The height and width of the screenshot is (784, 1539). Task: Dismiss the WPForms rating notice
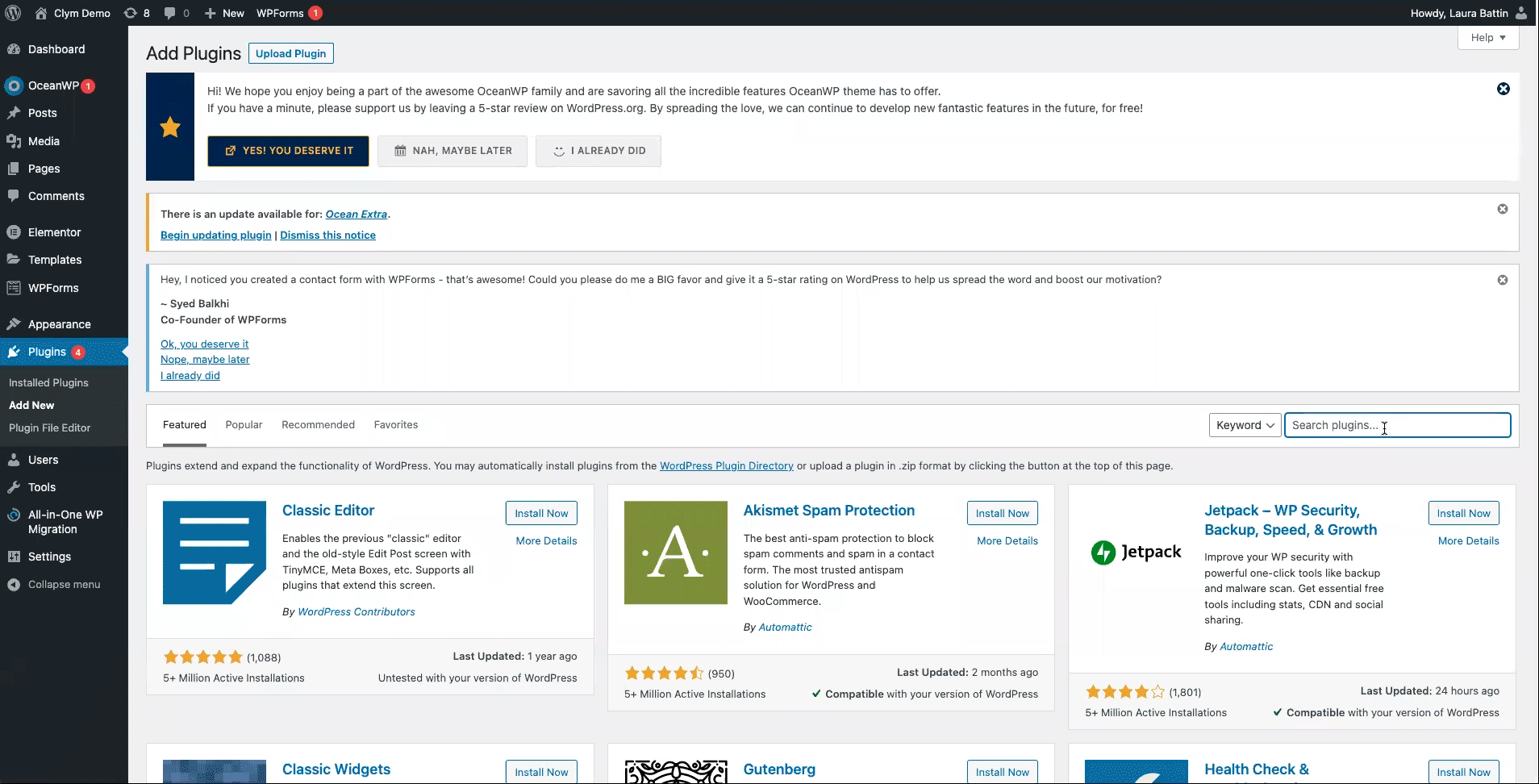(x=1503, y=280)
